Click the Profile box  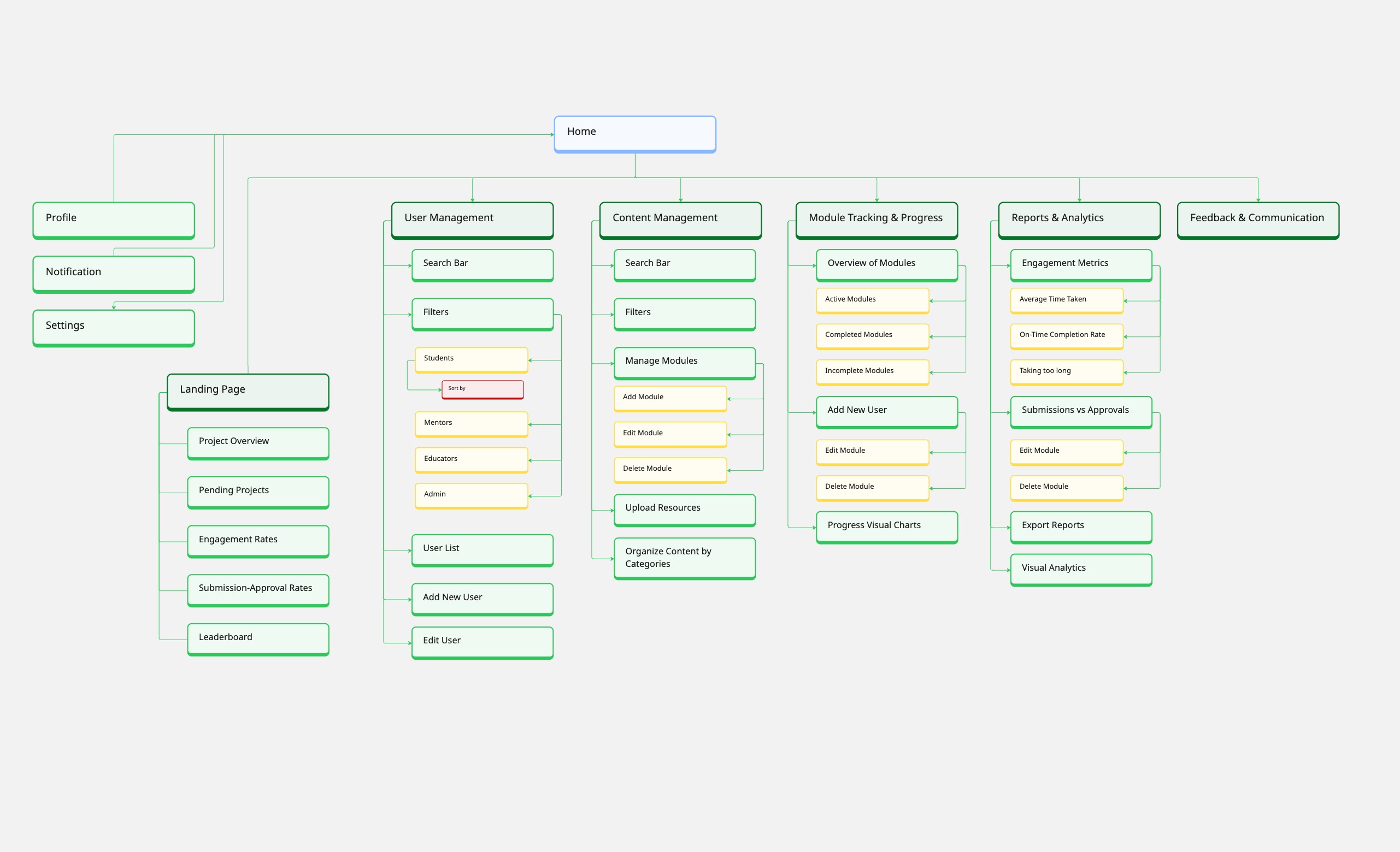114,219
